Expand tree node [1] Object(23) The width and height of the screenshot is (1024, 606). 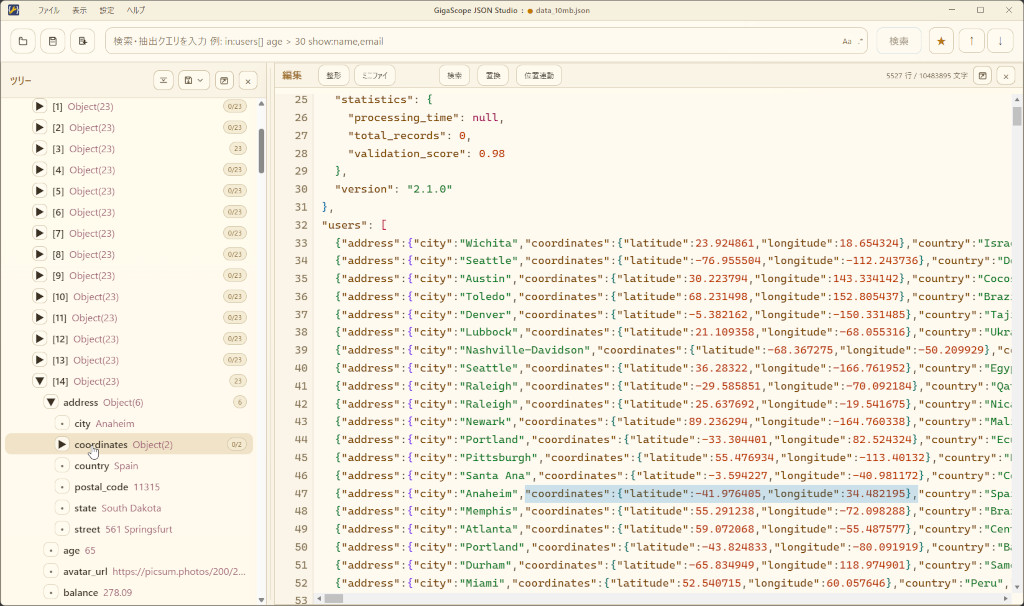40,106
